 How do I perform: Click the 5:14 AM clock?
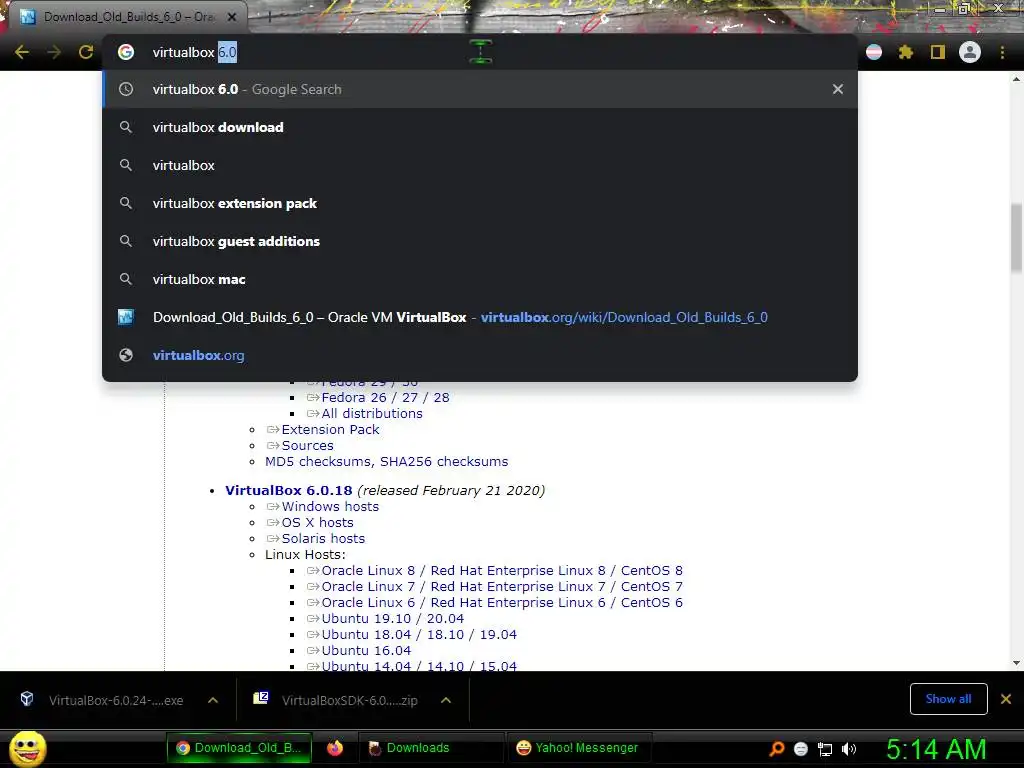[936, 749]
